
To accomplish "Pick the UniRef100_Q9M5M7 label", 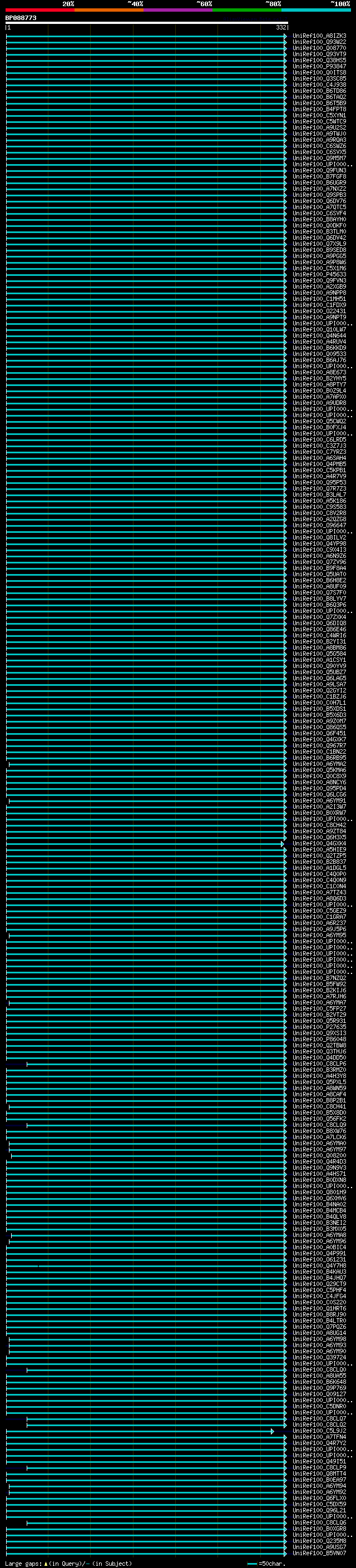I will point(319,159).
